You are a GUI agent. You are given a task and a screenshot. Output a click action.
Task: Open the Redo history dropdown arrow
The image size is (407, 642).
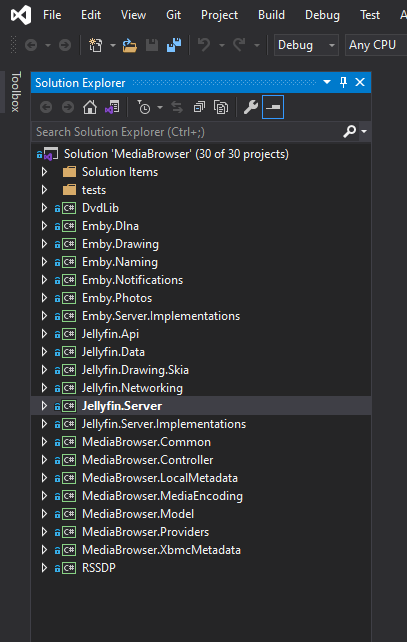coord(257,45)
